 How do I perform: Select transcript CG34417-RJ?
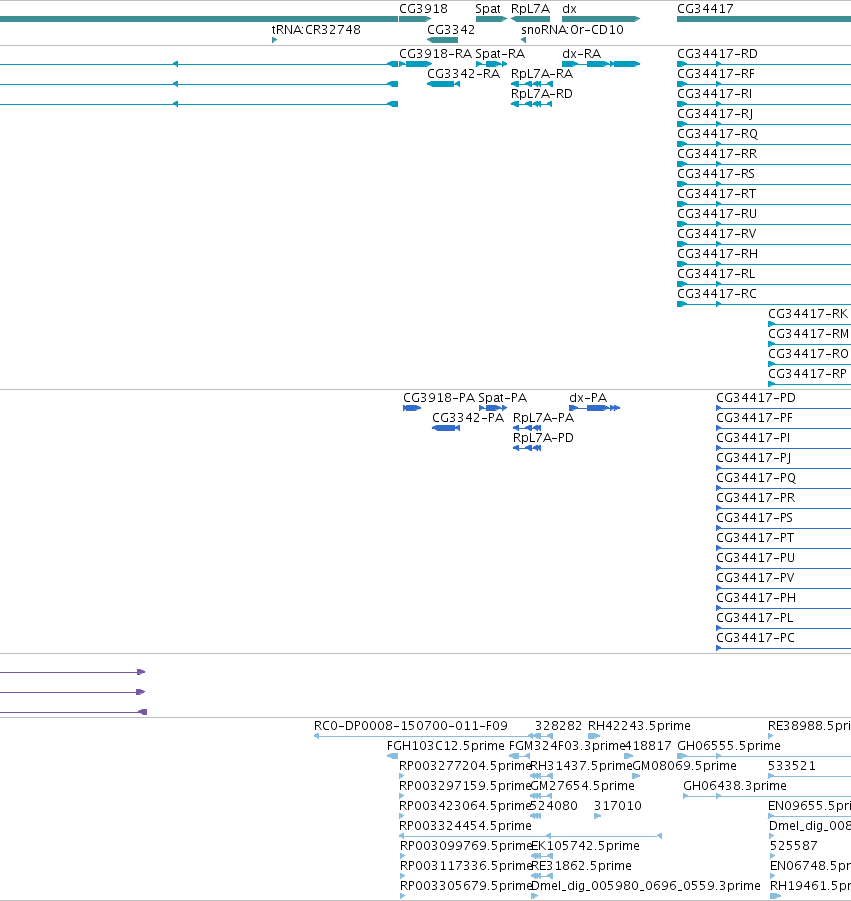[x=715, y=114]
